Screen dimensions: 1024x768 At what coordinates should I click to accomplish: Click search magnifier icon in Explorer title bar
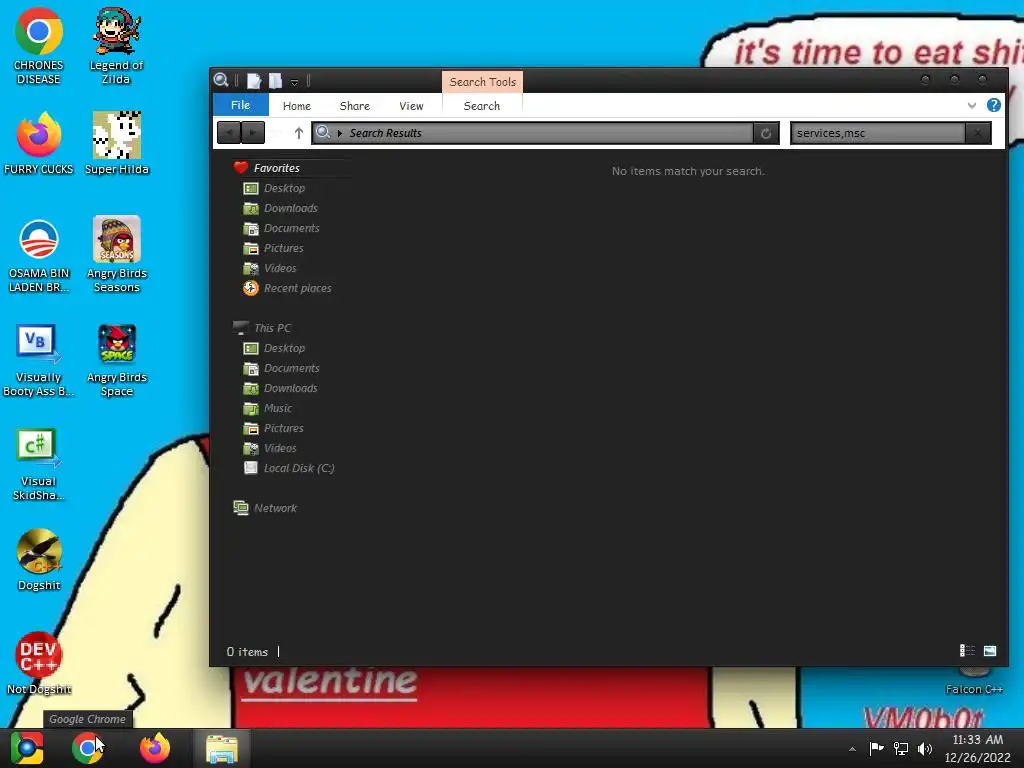(x=221, y=80)
